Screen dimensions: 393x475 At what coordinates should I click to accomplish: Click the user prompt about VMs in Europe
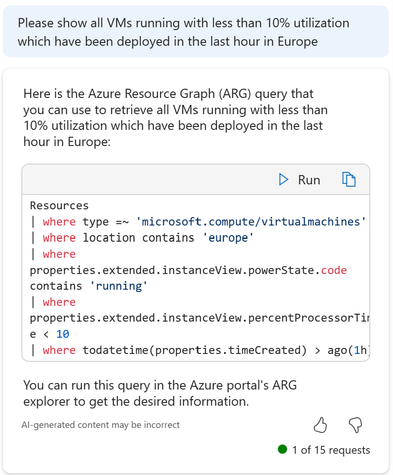click(x=196, y=32)
